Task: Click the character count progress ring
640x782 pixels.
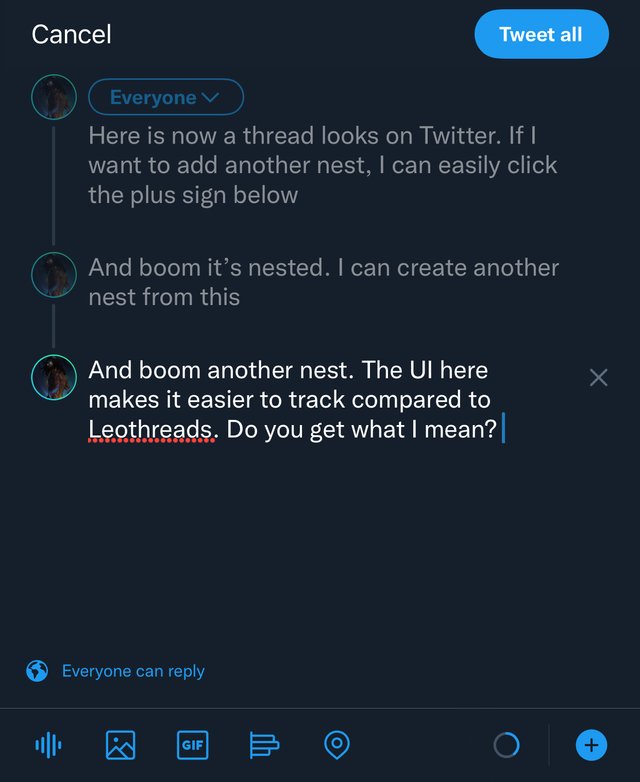Action: coord(506,745)
